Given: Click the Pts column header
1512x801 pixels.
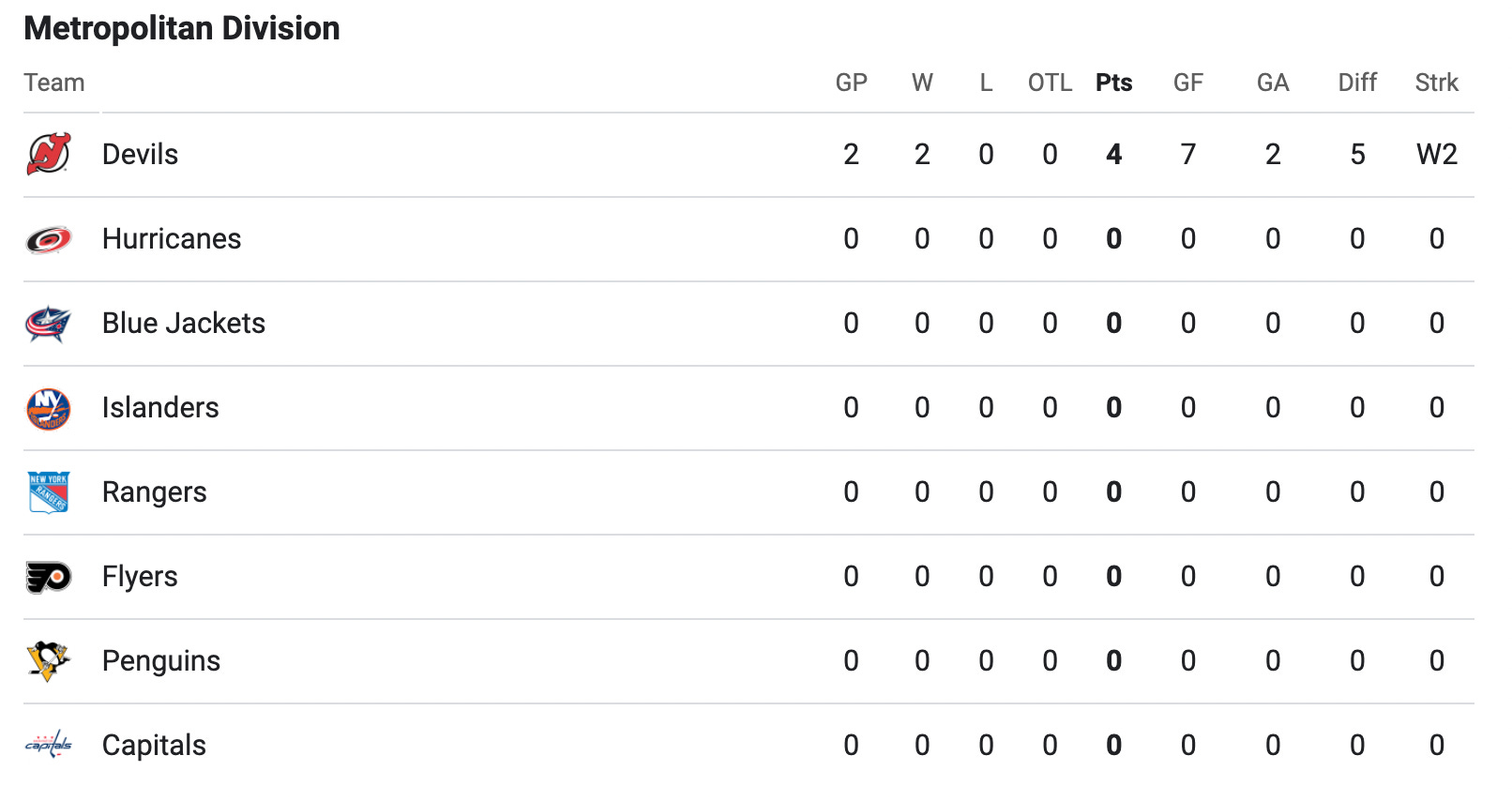Looking at the screenshot, I should point(1114,83).
